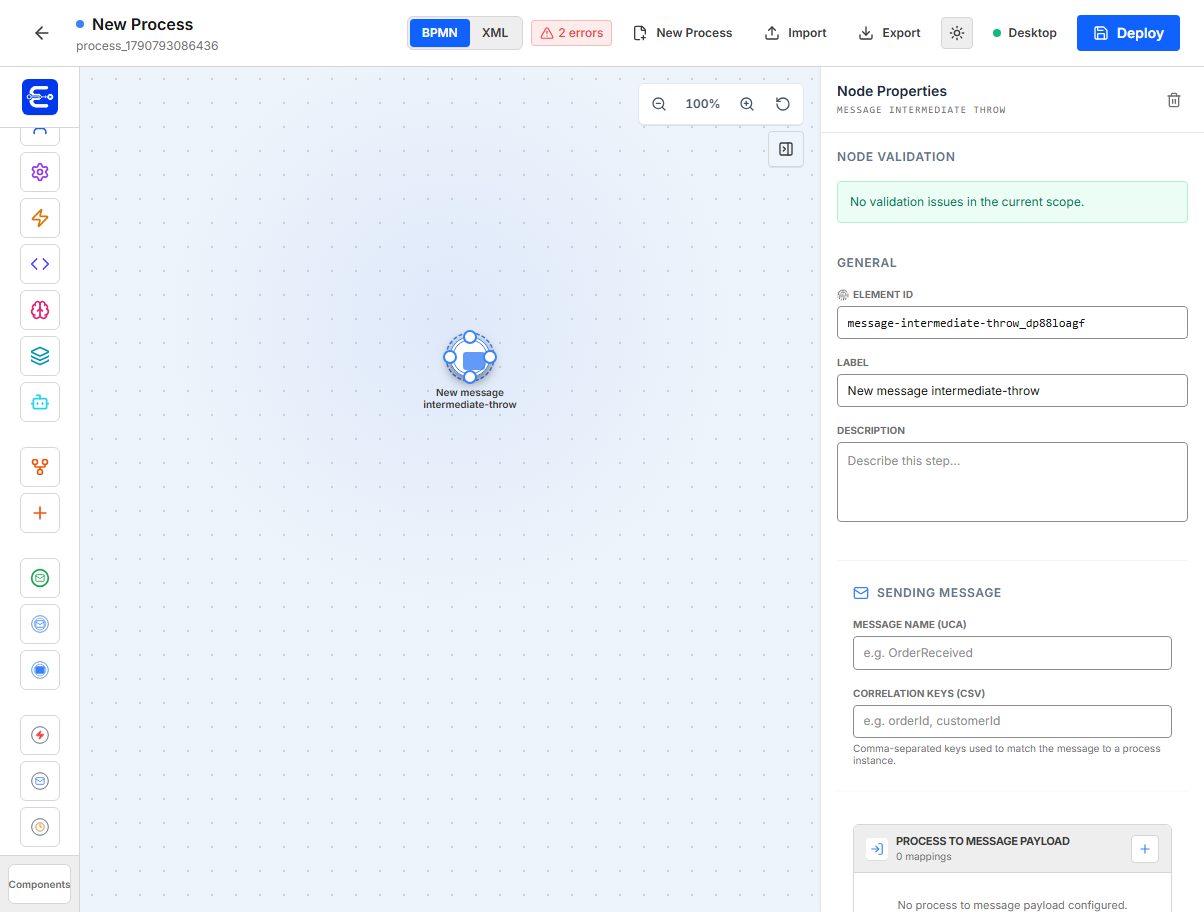
Task: Deploy the process
Action: 1128,33
